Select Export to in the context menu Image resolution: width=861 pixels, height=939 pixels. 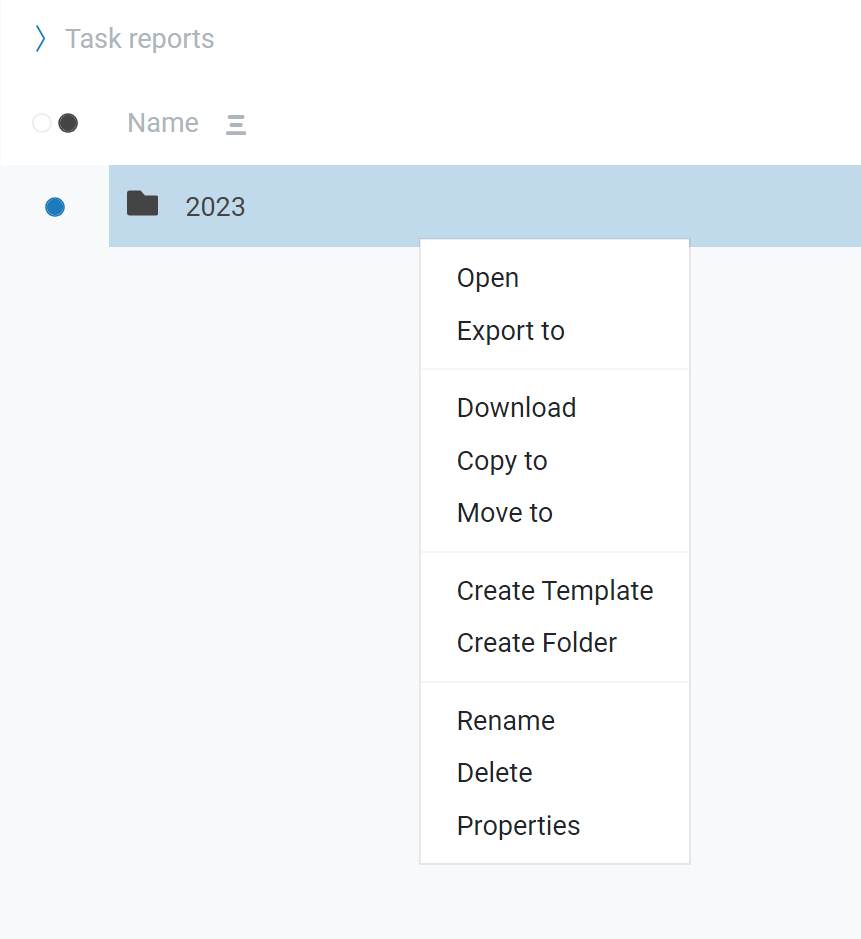(x=511, y=331)
